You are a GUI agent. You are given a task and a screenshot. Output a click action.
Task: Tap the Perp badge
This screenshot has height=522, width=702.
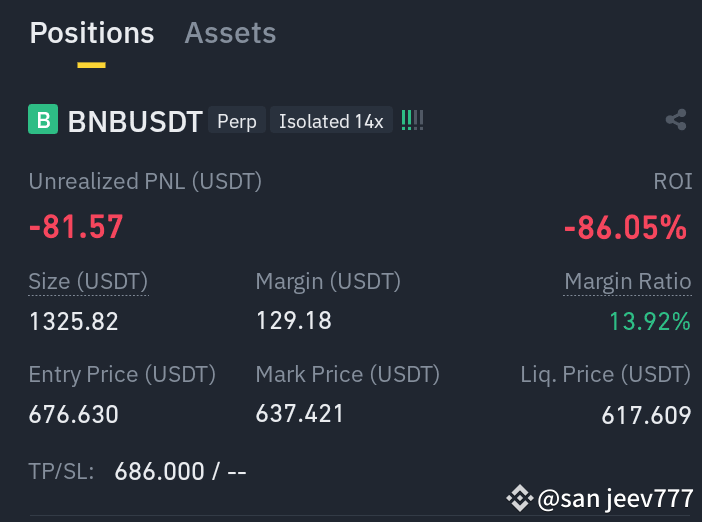pos(237,120)
